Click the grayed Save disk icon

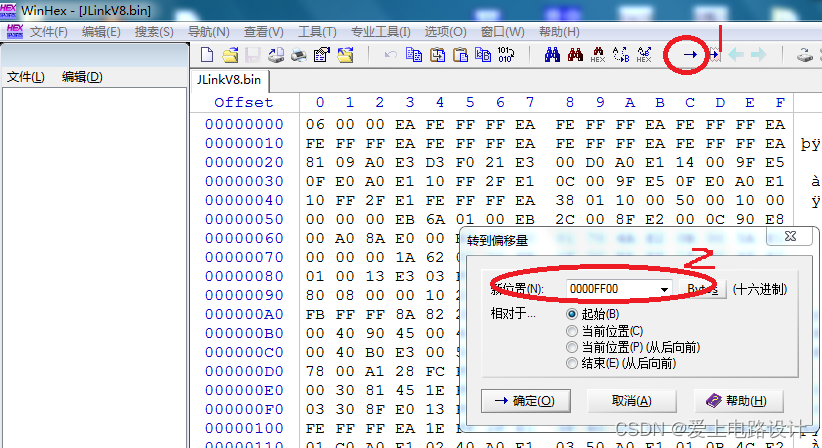(253, 54)
